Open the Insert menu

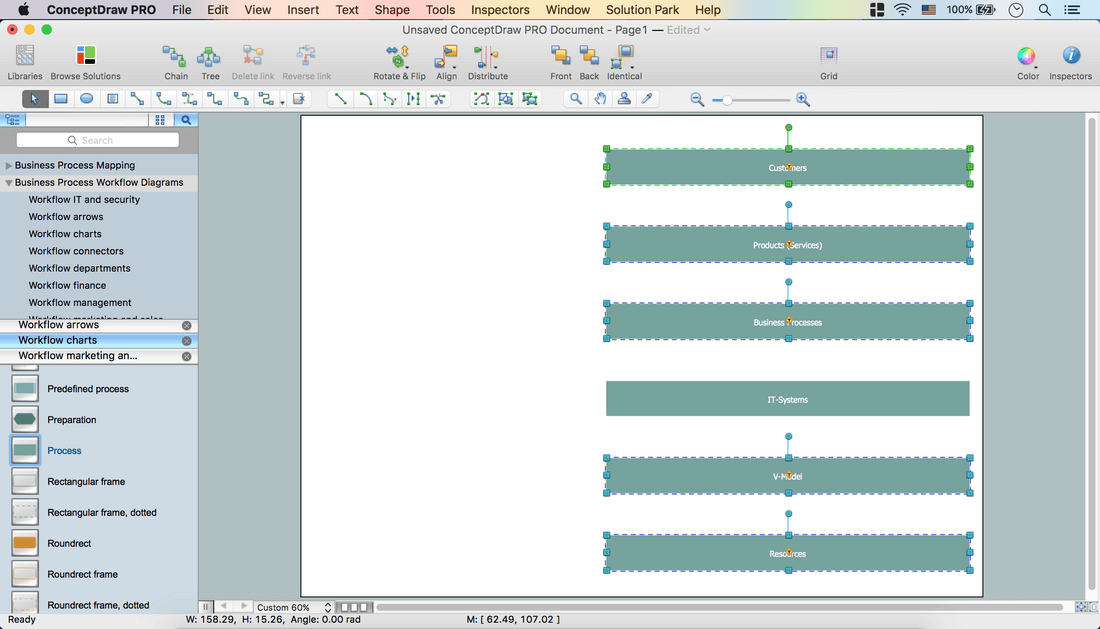coord(303,10)
